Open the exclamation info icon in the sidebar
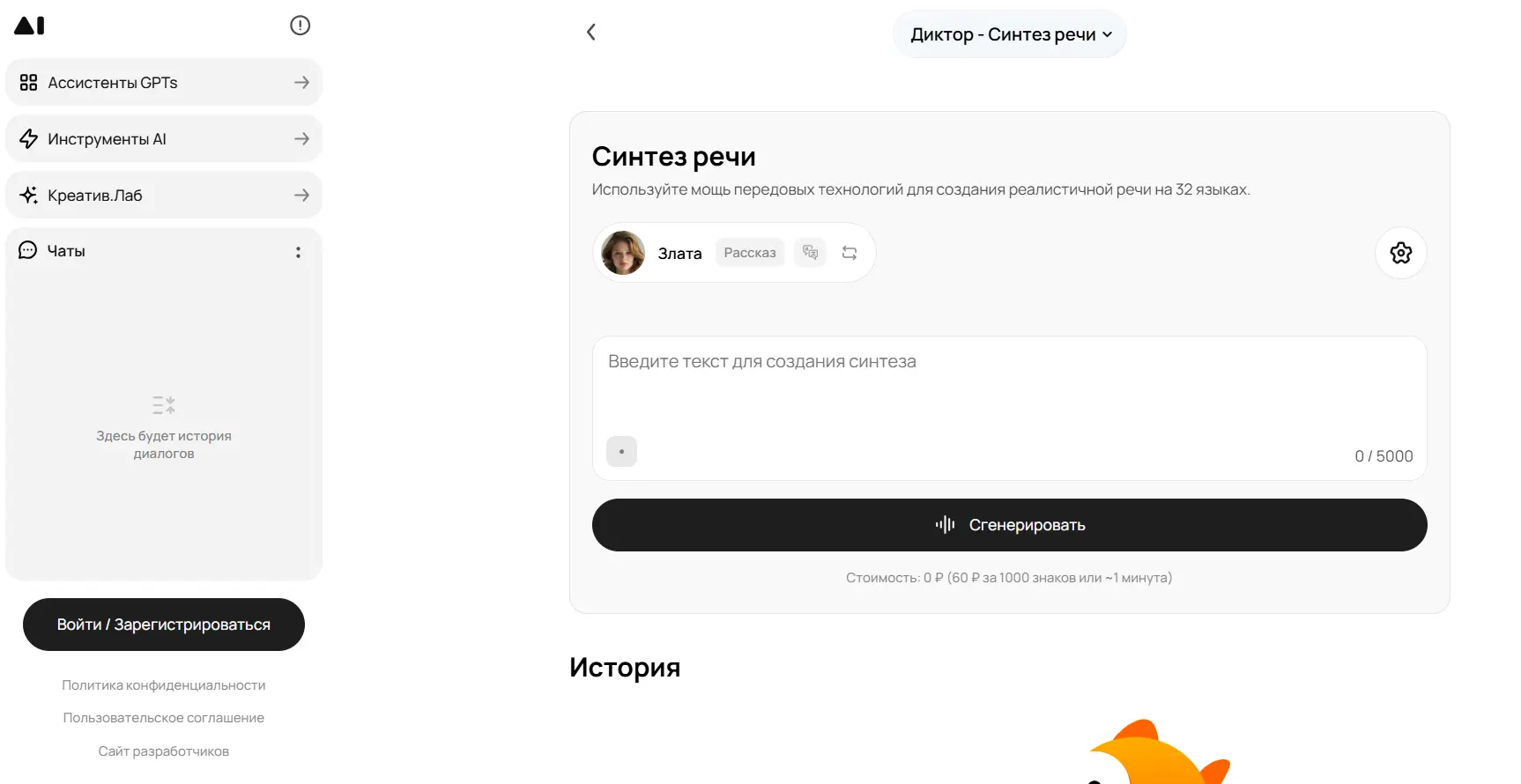 tap(300, 26)
